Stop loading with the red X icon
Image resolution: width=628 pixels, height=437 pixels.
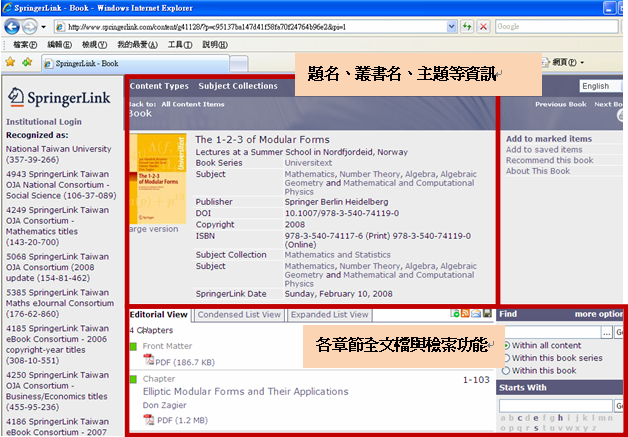(483, 27)
